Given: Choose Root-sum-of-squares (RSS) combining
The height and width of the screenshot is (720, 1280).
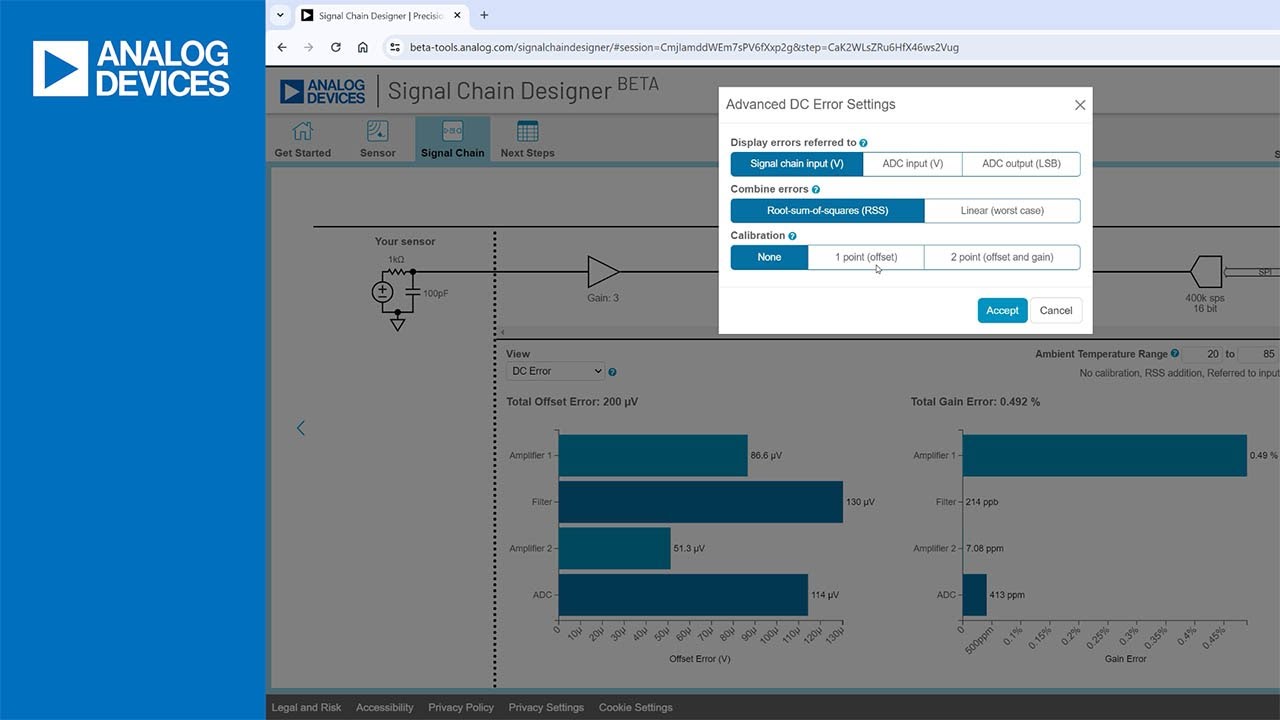Looking at the screenshot, I should pos(828,211).
